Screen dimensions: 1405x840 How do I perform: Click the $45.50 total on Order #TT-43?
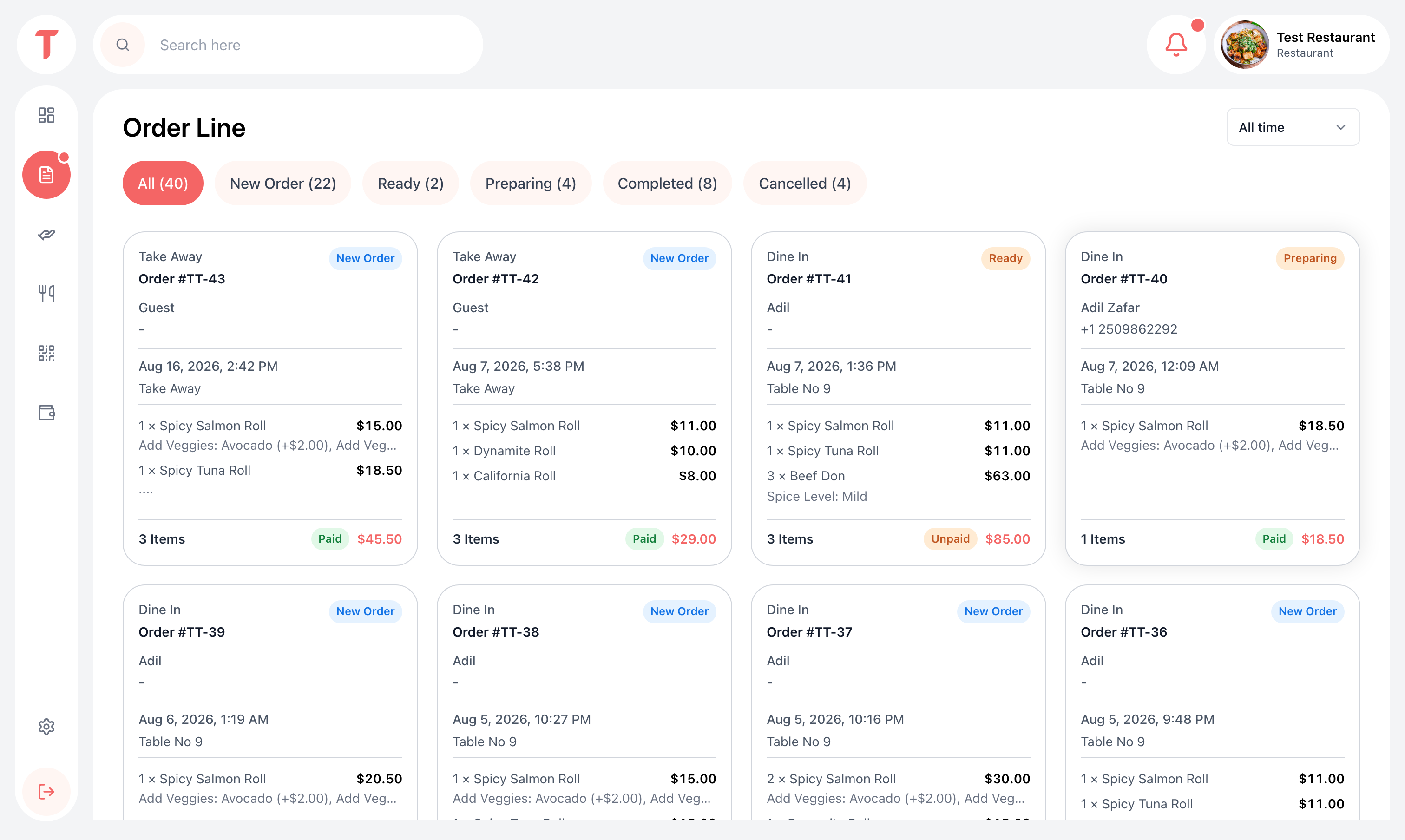coord(379,539)
